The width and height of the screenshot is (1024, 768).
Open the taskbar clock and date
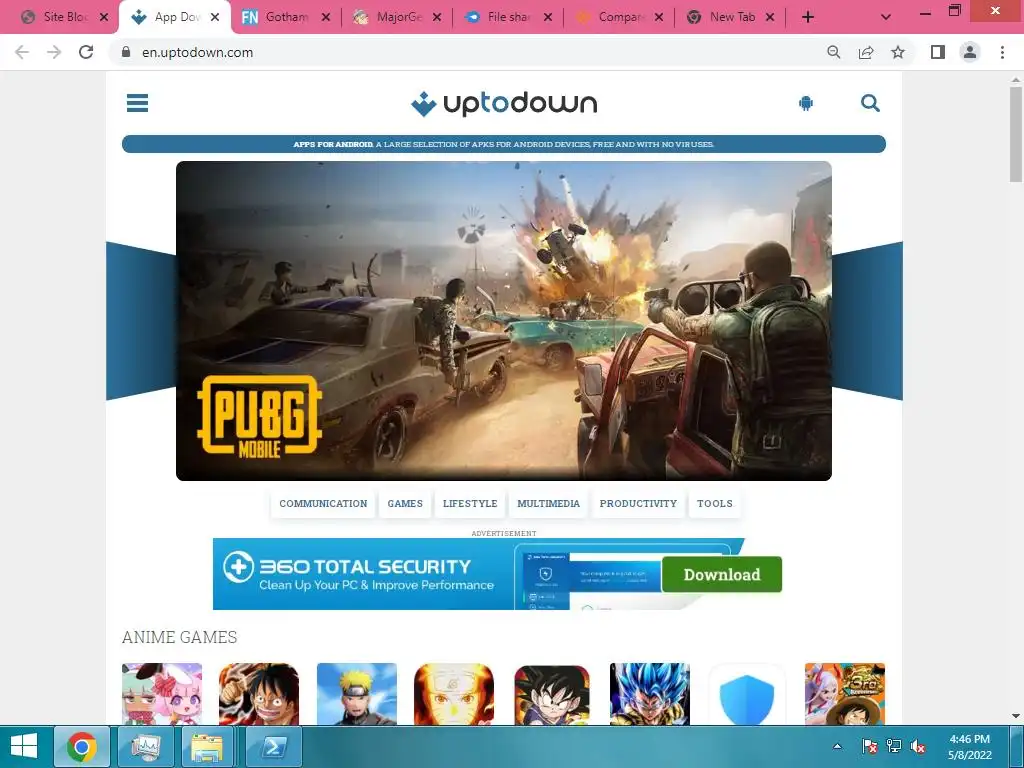[x=970, y=746]
